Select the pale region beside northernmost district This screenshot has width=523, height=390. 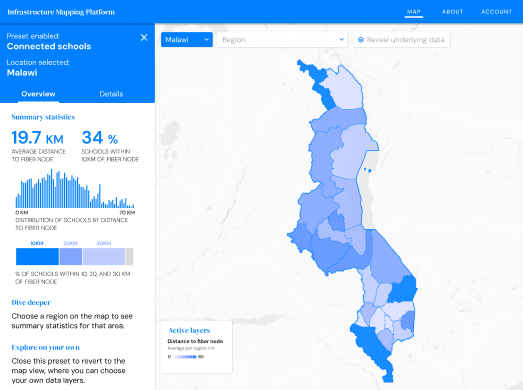[345, 88]
